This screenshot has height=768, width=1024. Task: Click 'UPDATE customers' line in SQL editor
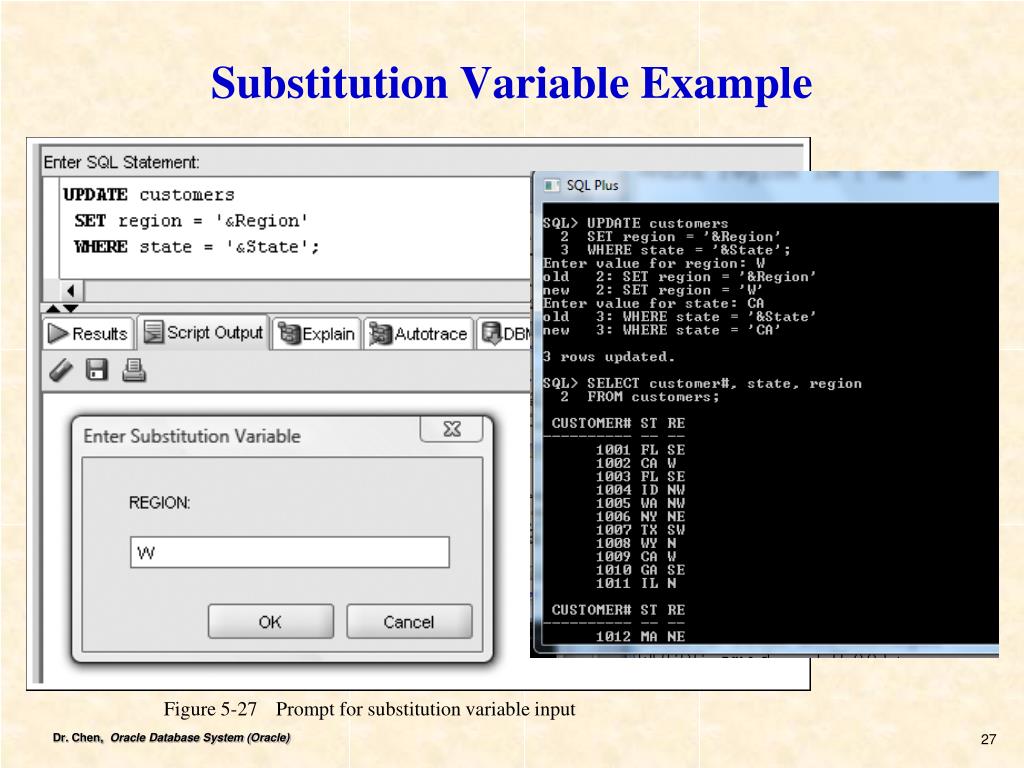coord(149,195)
